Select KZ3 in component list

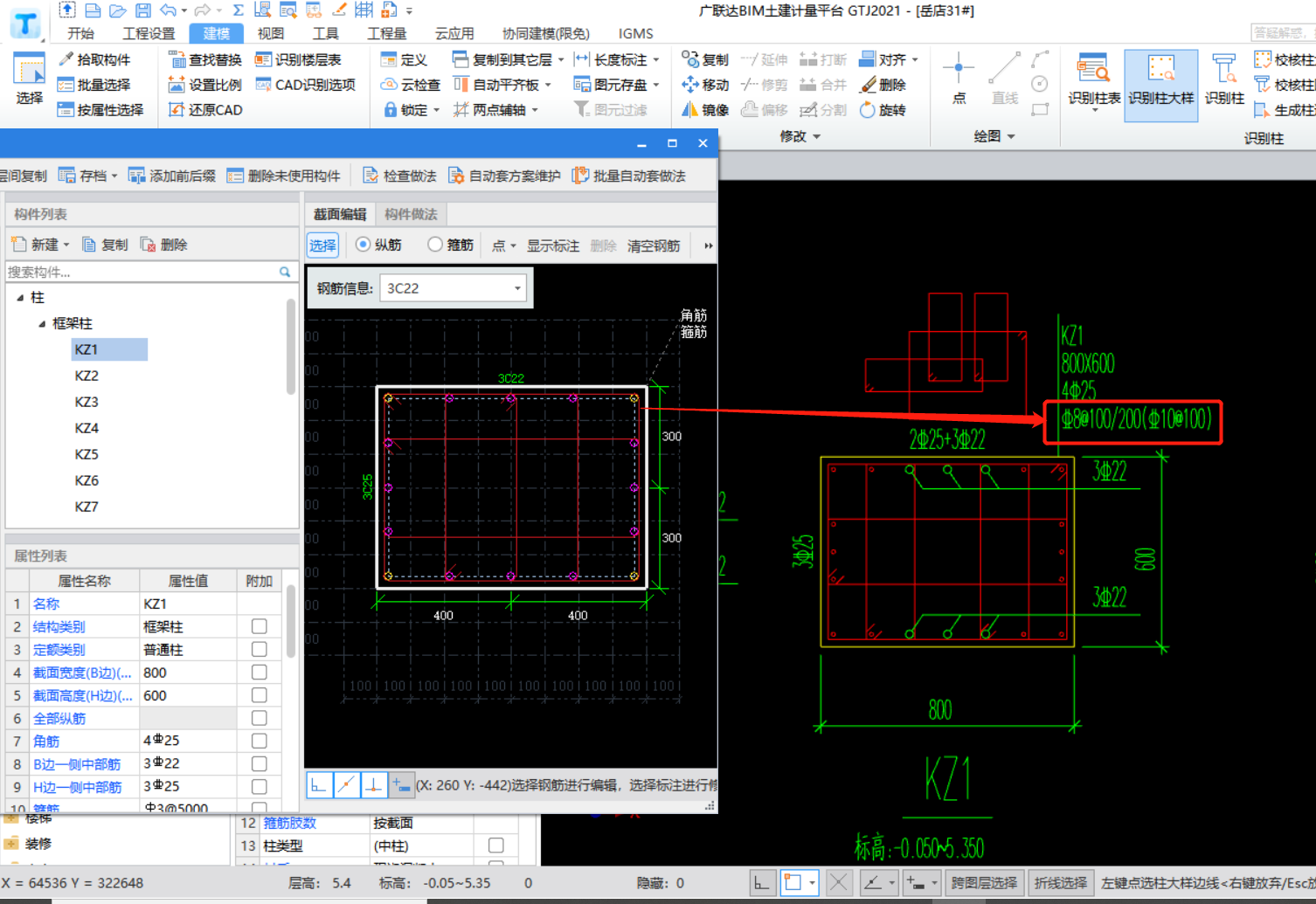tap(87, 402)
